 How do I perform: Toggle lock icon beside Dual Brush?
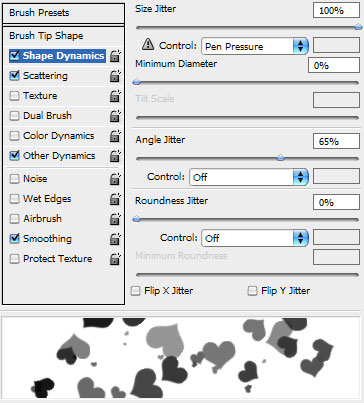point(115,116)
